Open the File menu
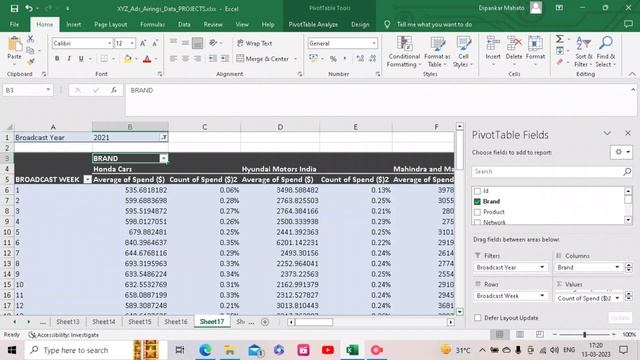The image size is (640, 360). (x=14, y=24)
